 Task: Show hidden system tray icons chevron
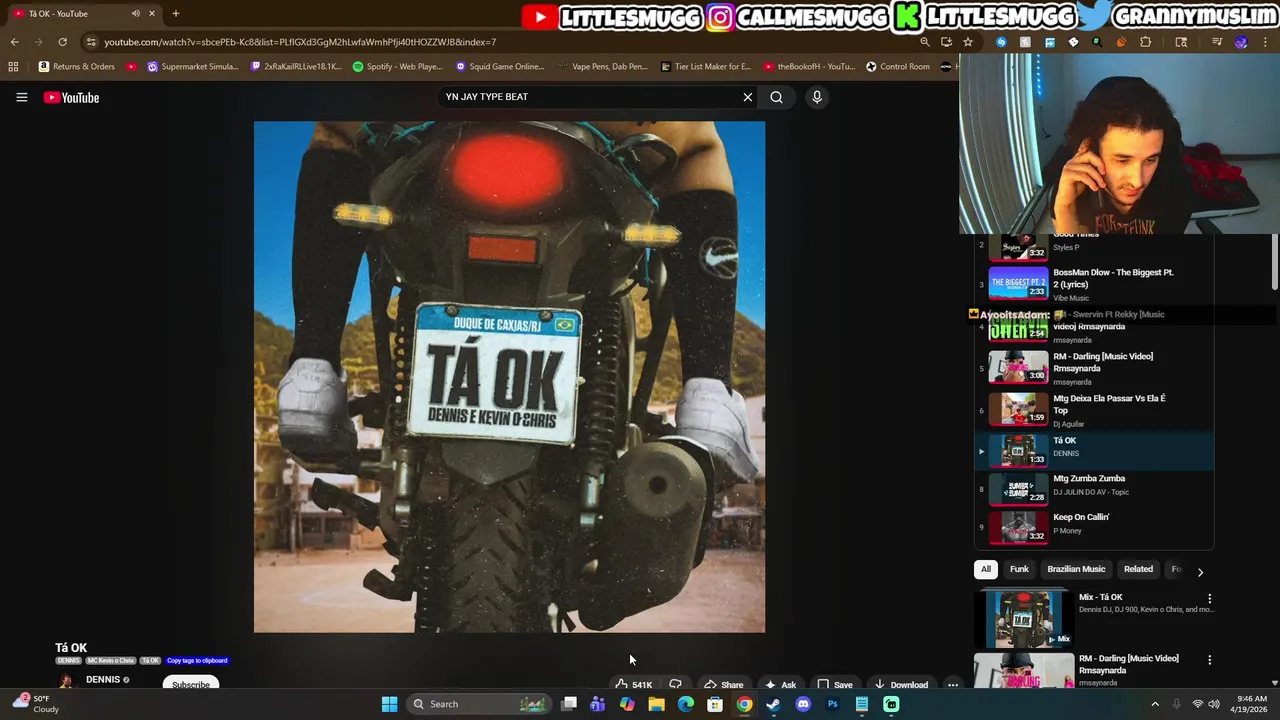(1155, 704)
